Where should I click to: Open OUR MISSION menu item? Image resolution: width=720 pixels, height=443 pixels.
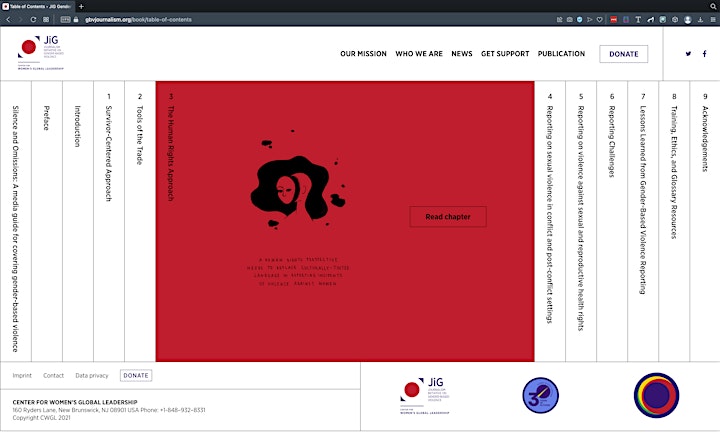pos(363,54)
